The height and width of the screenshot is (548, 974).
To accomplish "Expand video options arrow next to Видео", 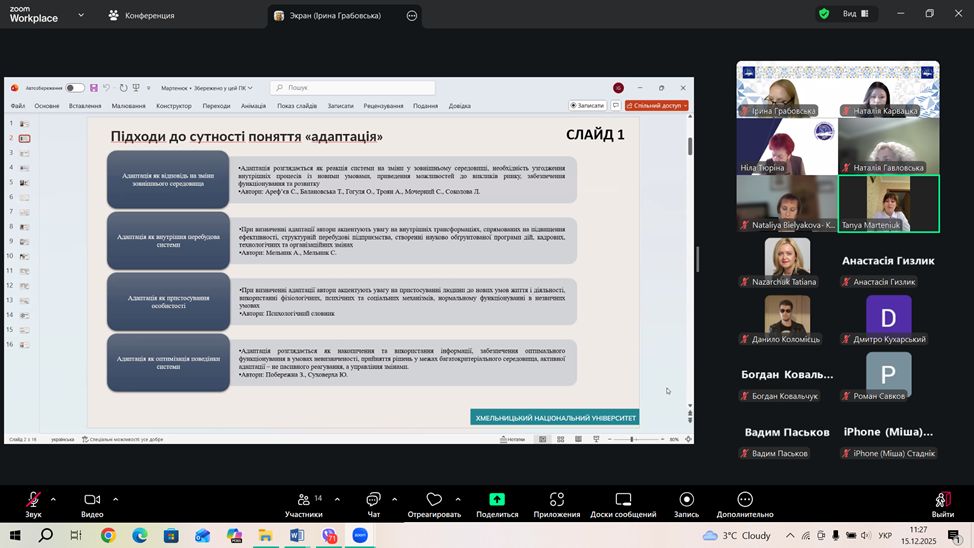I will point(115,499).
